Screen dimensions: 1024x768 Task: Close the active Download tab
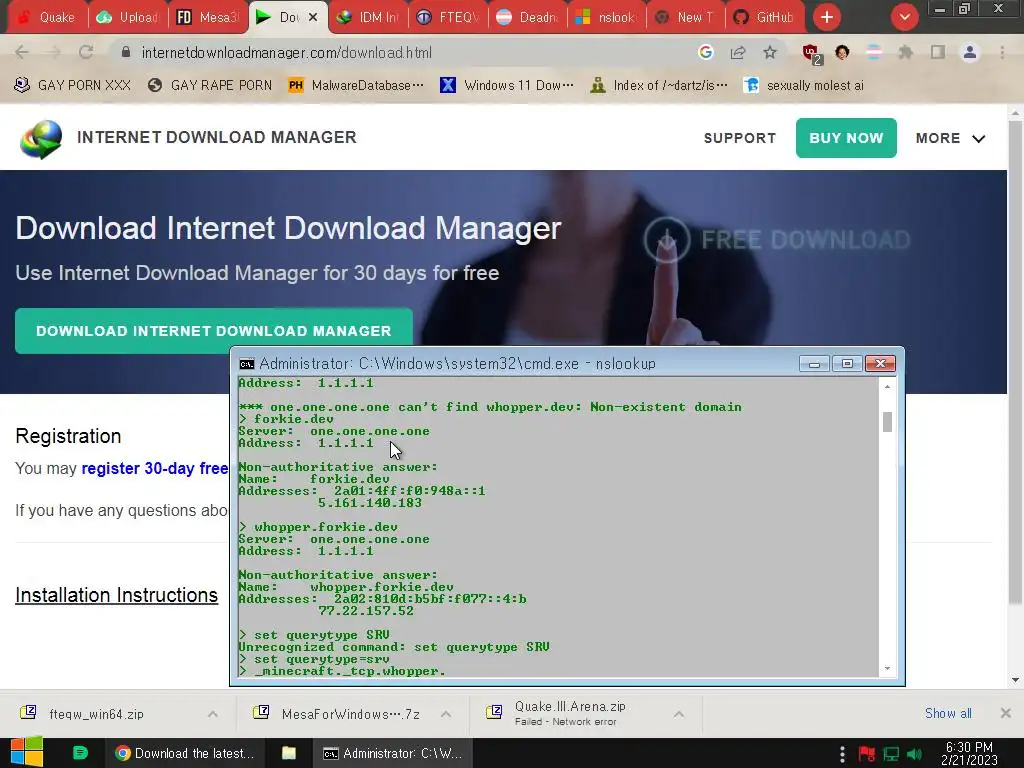(x=313, y=18)
